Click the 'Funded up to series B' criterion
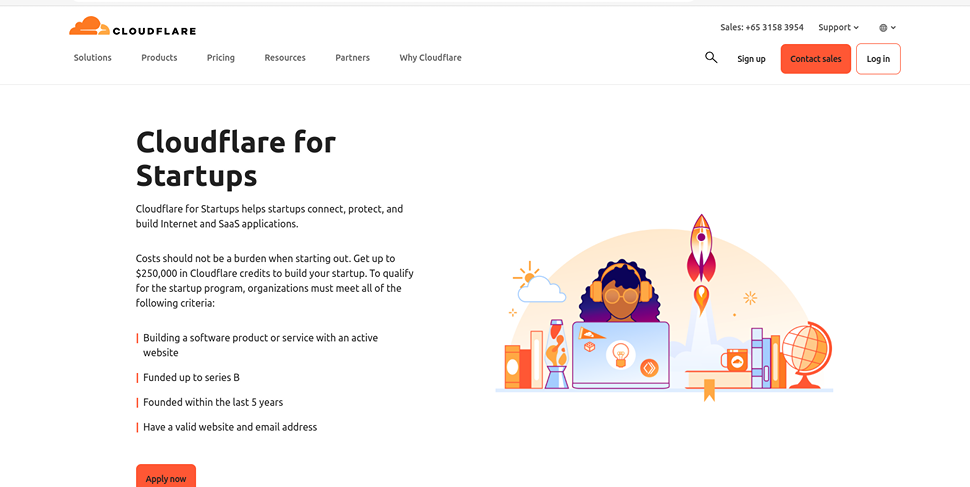This screenshot has height=487, width=970. (191, 377)
